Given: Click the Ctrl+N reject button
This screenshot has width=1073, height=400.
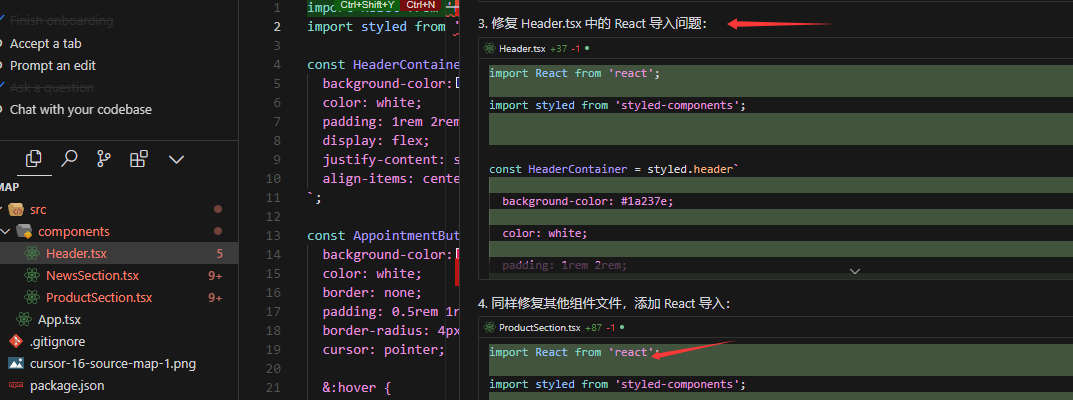Looking at the screenshot, I should tap(424, 5).
